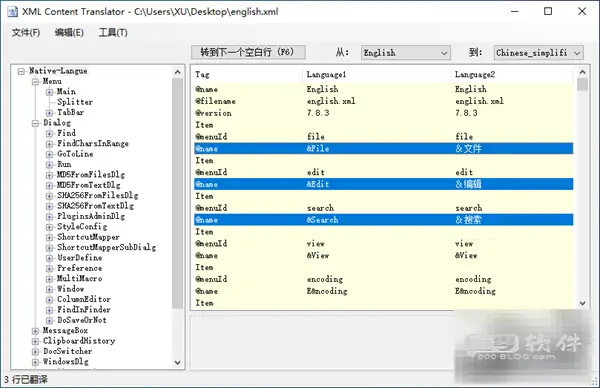The width and height of the screenshot is (600, 388).
Task: Expand the WindowsDlg tree node
Action: tap(36, 362)
